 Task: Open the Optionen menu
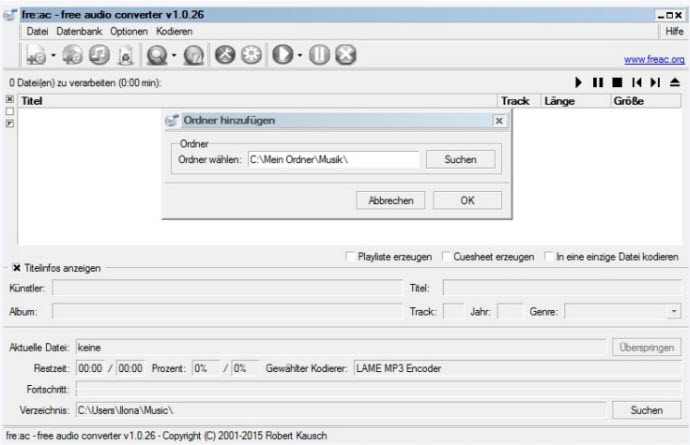tap(129, 31)
